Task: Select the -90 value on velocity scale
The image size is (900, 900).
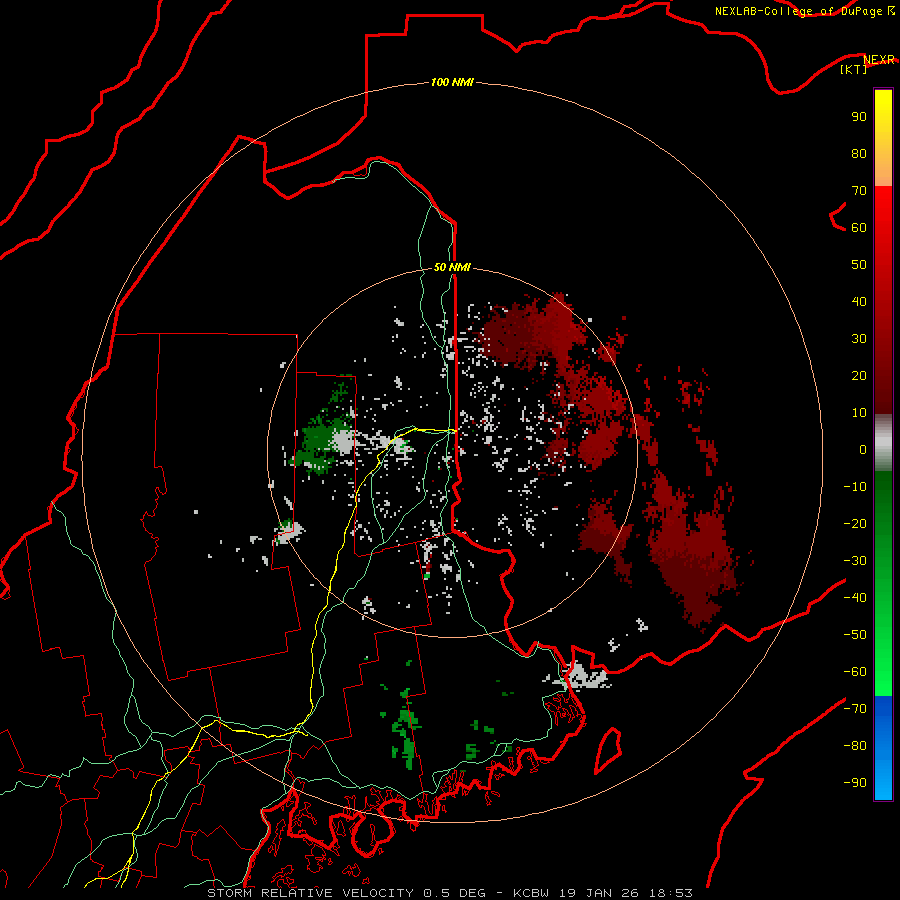Action: [x=855, y=782]
